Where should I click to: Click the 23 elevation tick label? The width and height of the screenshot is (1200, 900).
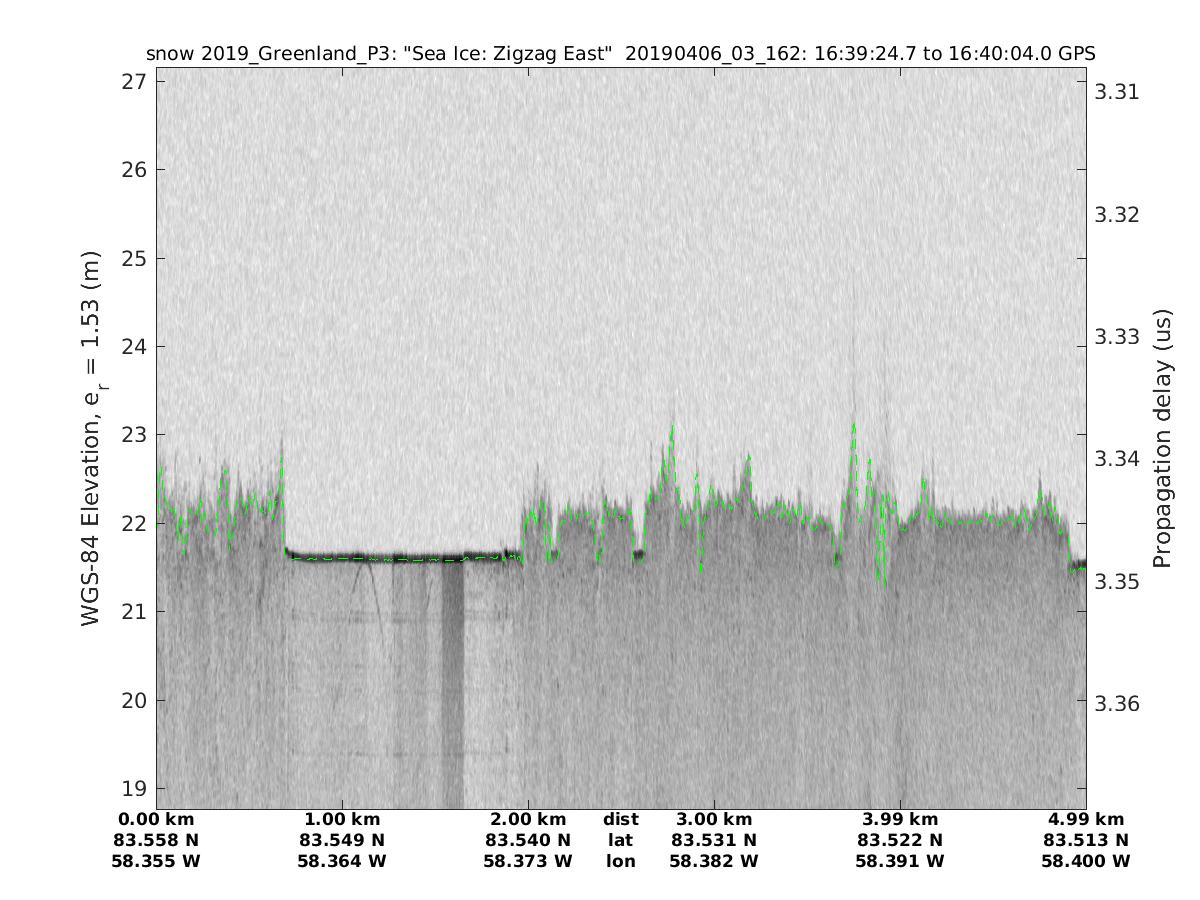tap(134, 435)
